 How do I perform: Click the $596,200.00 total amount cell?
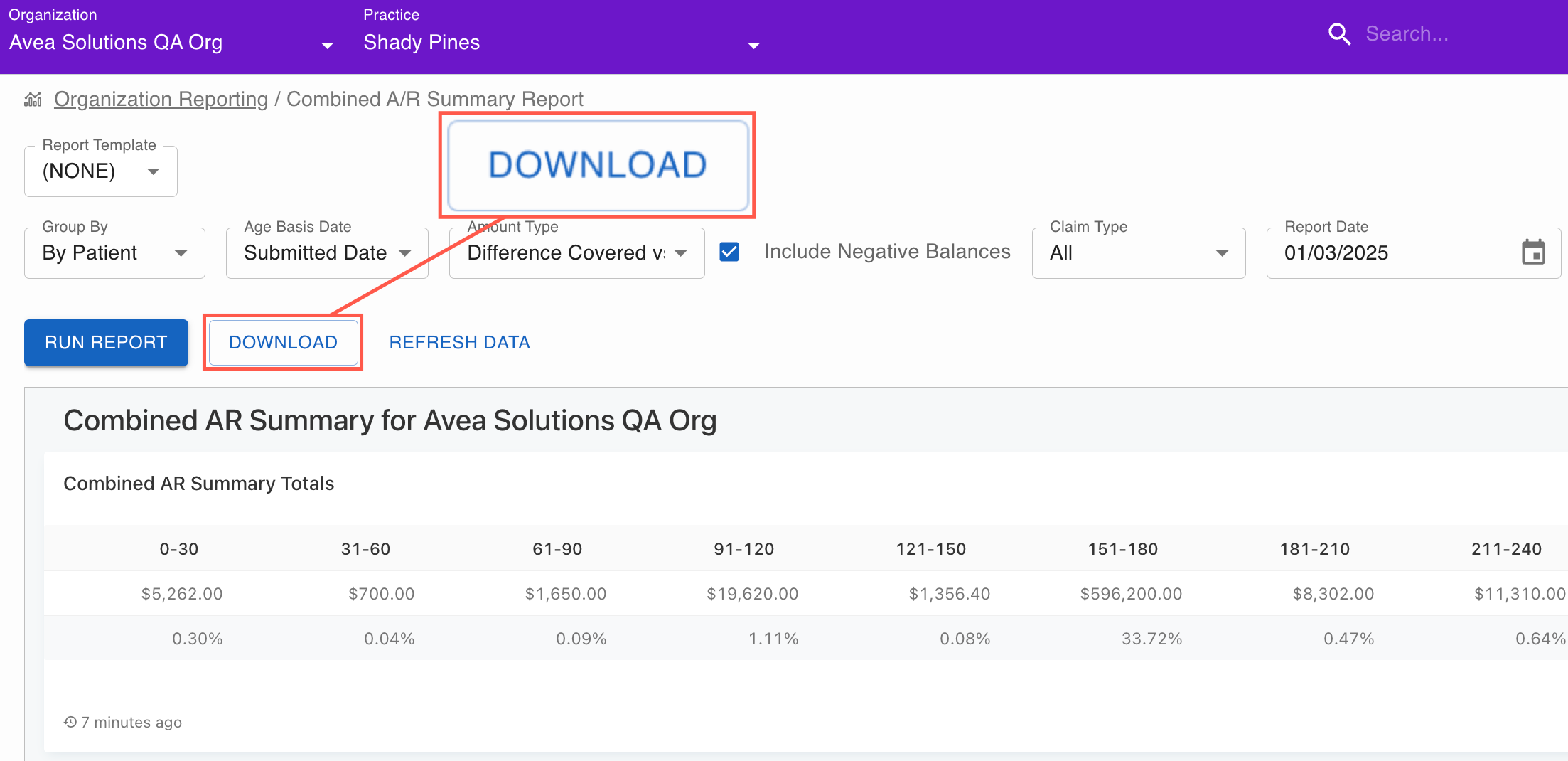click(x=1130, y=594)
